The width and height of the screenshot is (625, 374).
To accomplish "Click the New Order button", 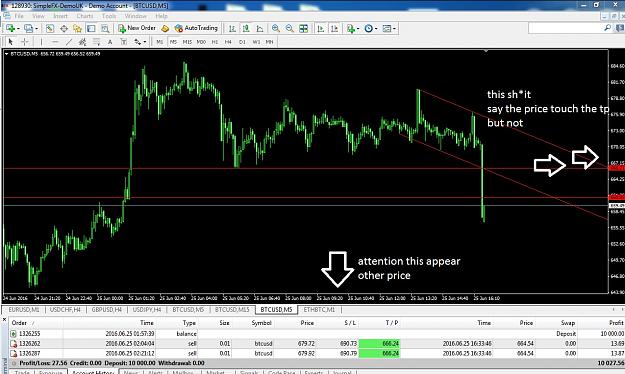I will (x=137, y=28).
